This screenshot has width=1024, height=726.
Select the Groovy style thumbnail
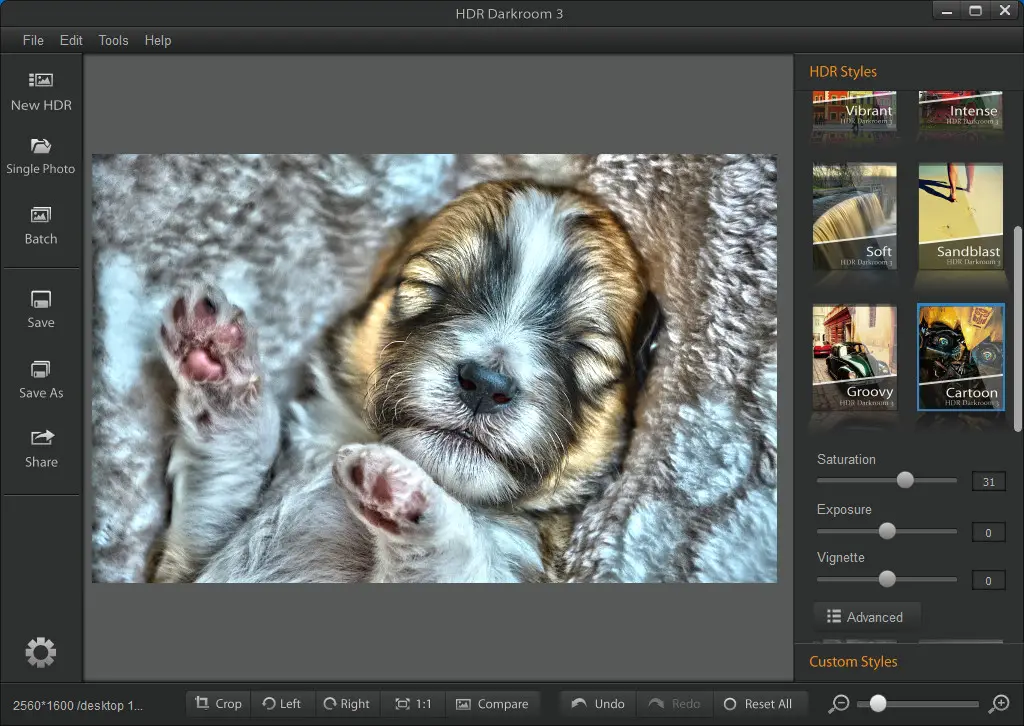click(854, 357)
